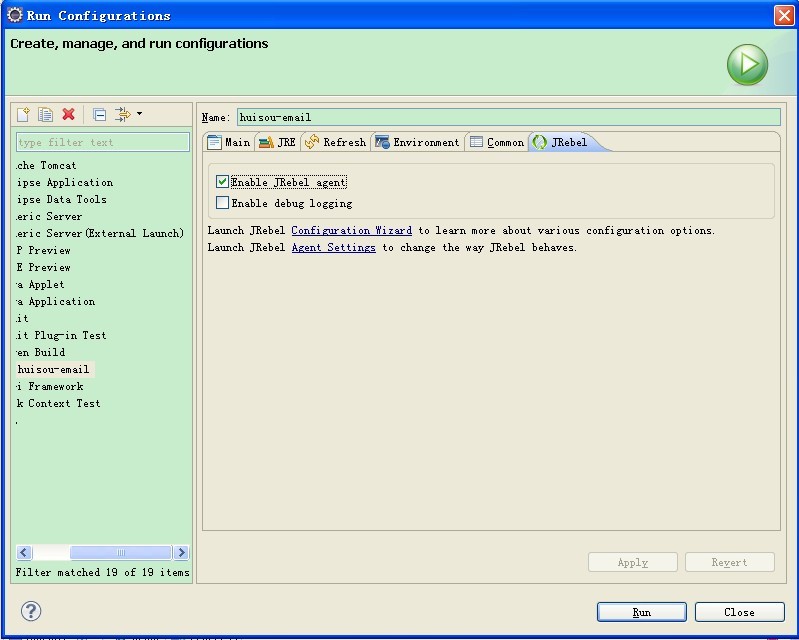Collapse all configurations icon
Viewport: 799px width, 640px height.
point(100,114)
